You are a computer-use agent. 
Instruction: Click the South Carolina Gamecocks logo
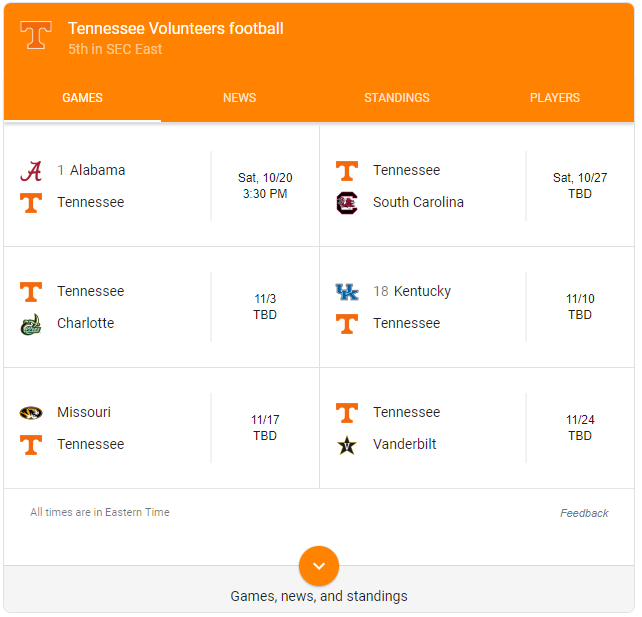pyautogui.click(x=347, y=203)
